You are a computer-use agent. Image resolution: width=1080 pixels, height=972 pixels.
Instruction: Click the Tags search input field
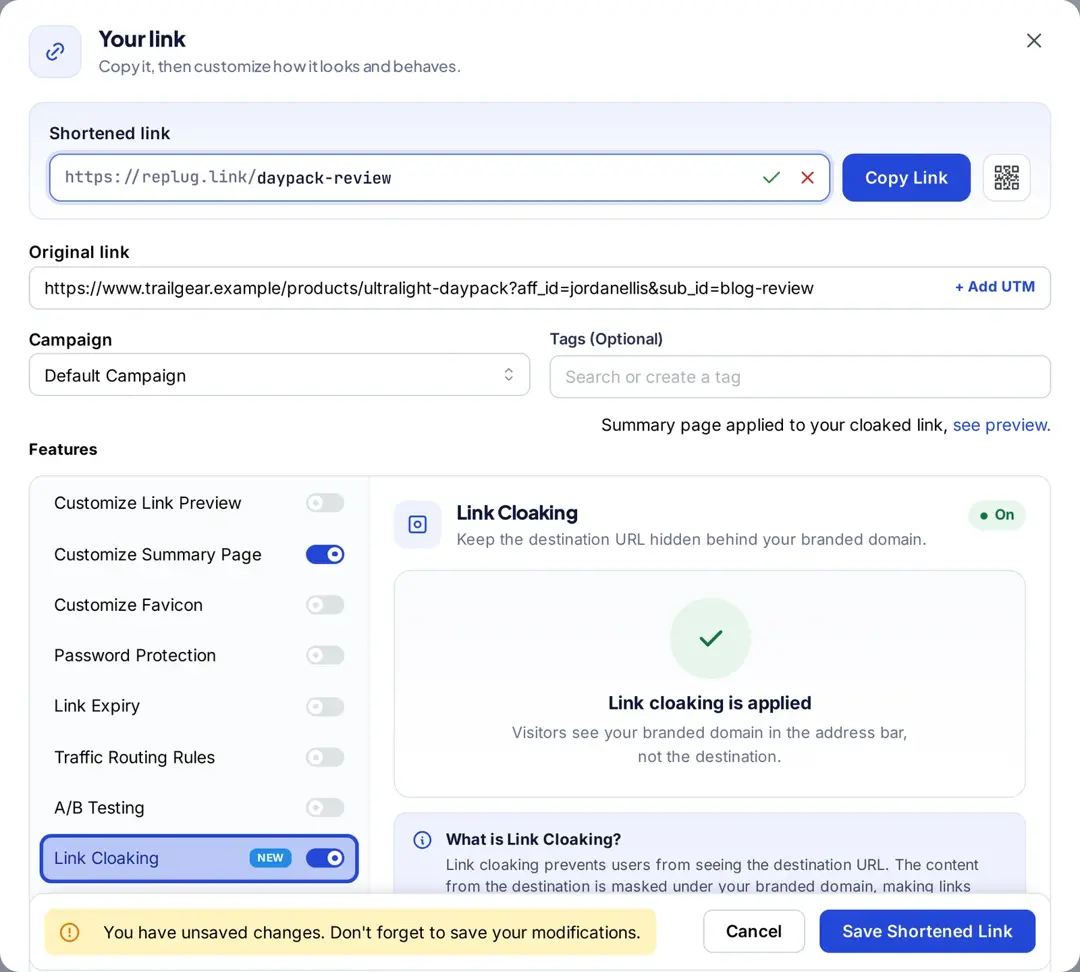(x=800, y=377)
